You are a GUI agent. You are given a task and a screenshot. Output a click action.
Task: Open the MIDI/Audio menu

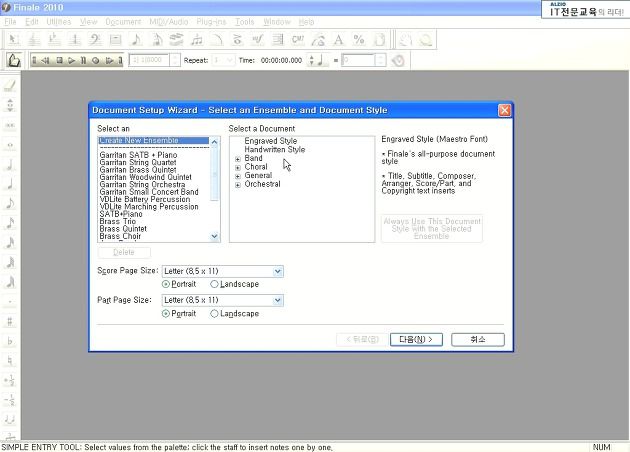click(x=169, y=22)
